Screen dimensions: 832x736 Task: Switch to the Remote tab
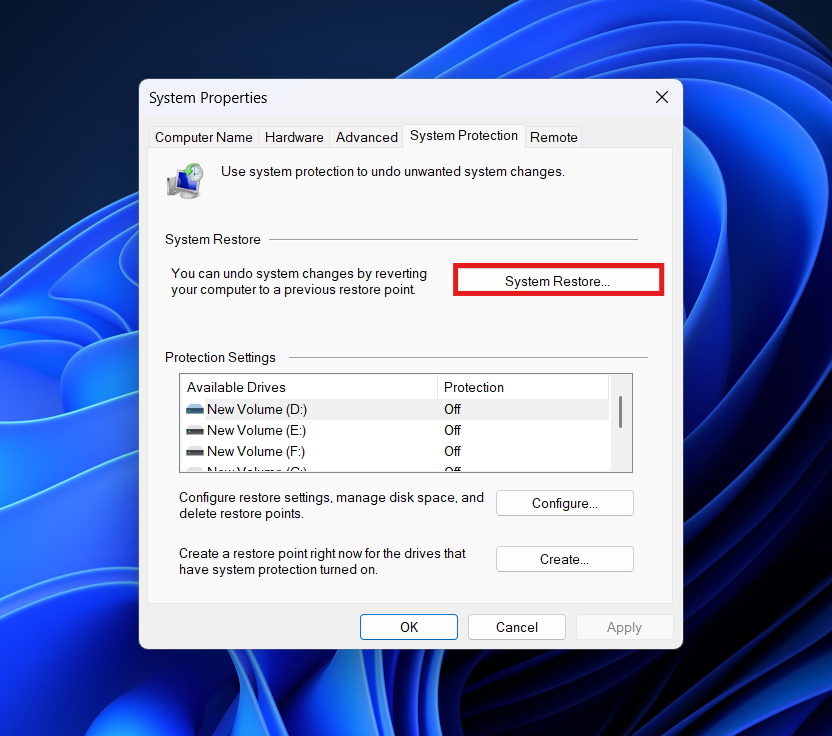pyautogui.click(x=553, y=137)
